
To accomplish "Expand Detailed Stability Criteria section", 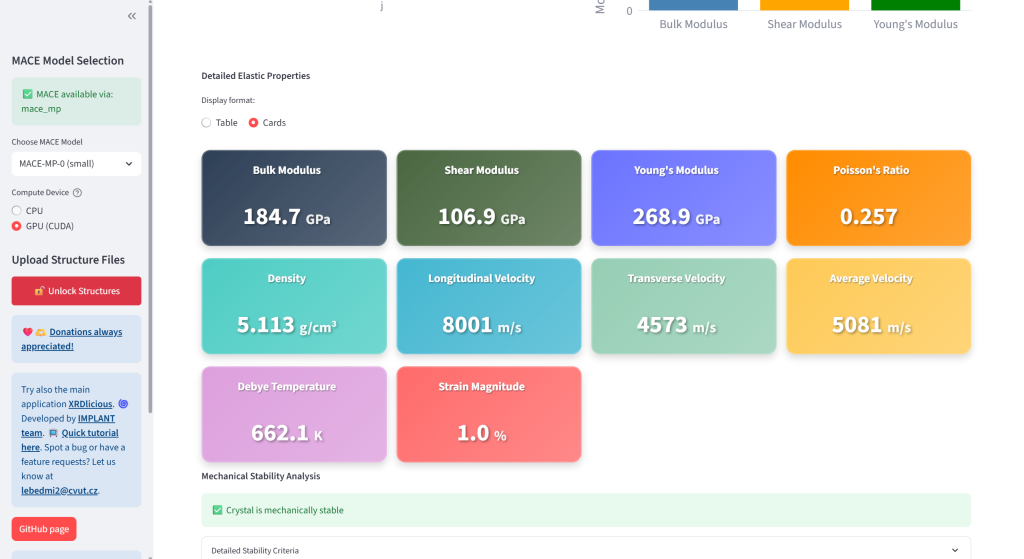I will click(x=585, y=550).
